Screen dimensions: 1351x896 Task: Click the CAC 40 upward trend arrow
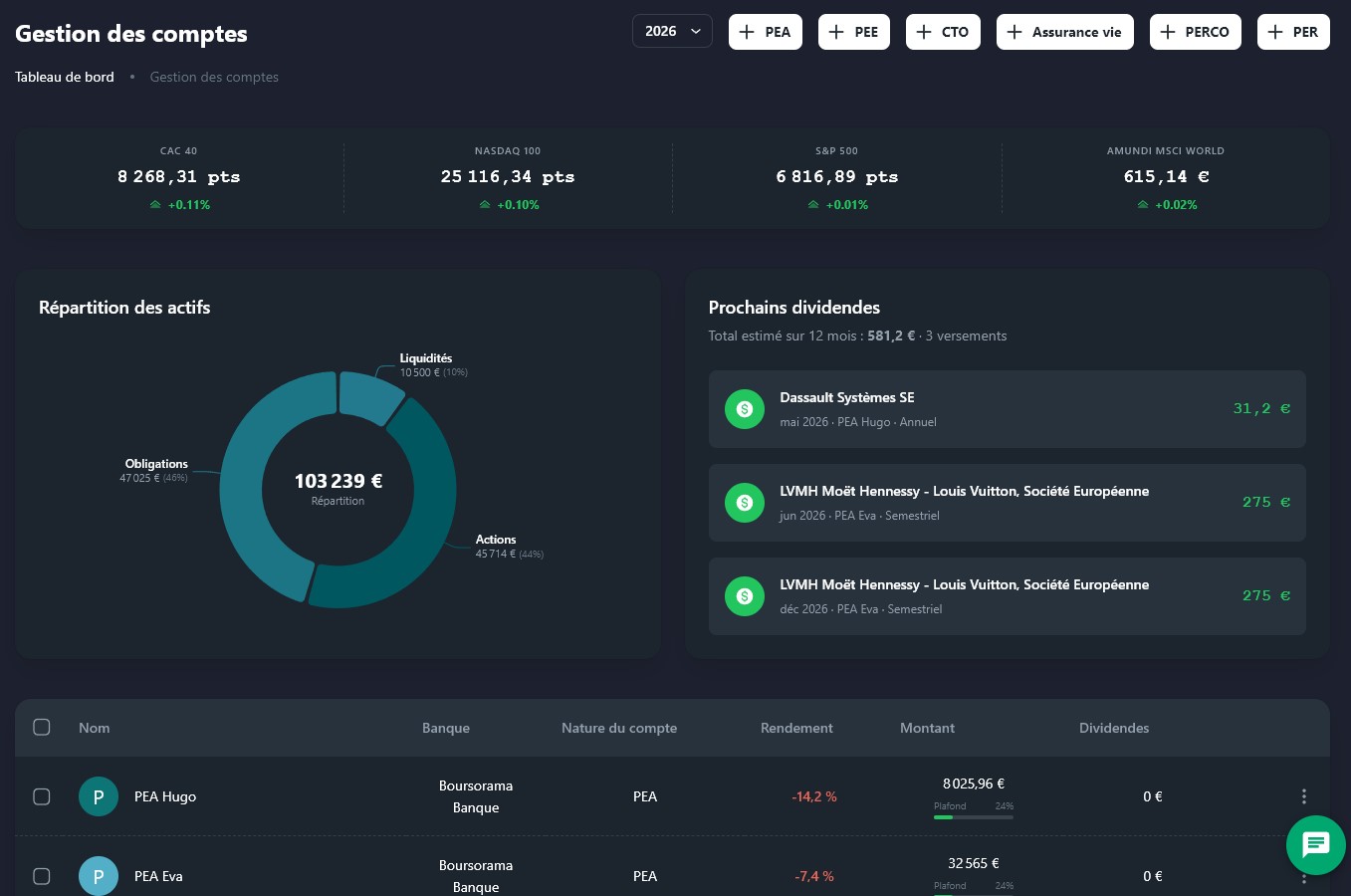click(155, 205)
